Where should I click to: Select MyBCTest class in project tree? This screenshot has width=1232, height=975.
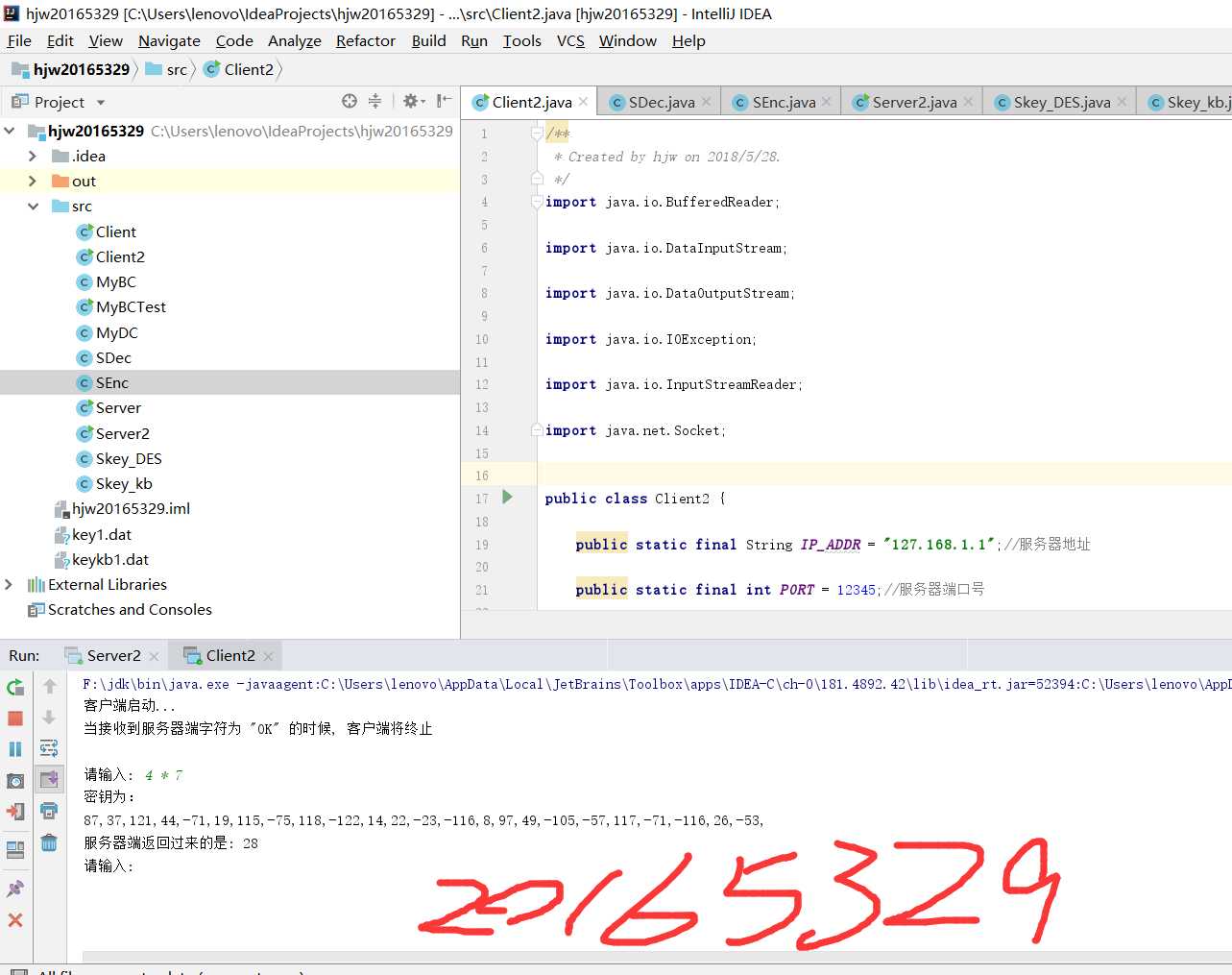tap(122, 306)
